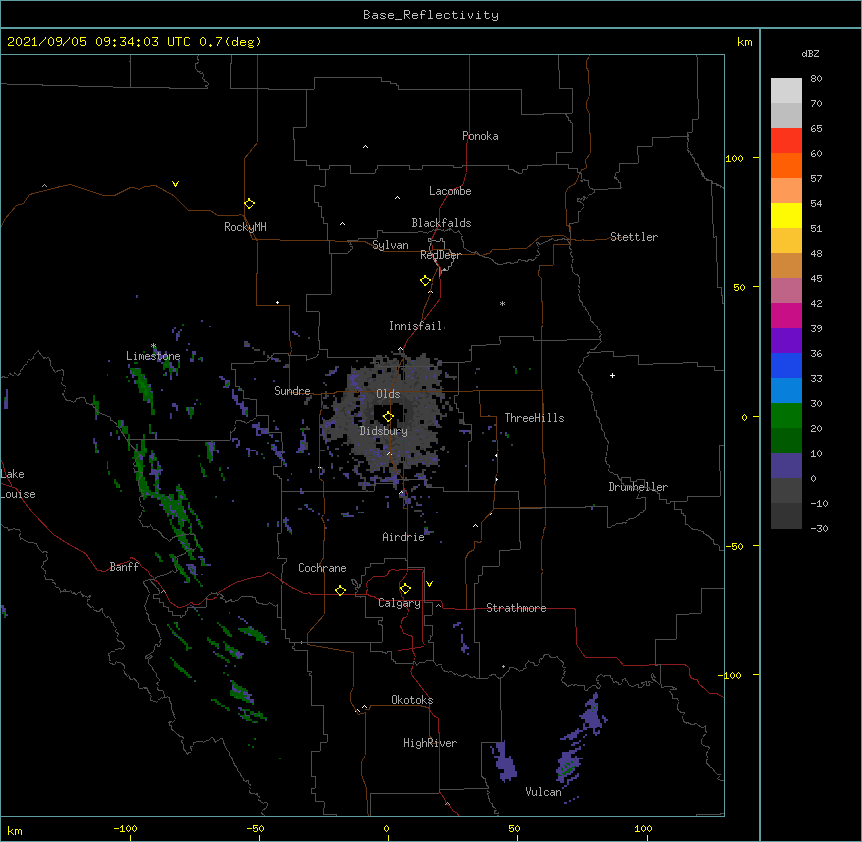This screenshot has height=842, width=862.
Task: Select the magenta 42 dBZ legend swatch
Action: [x=786, y=315]
